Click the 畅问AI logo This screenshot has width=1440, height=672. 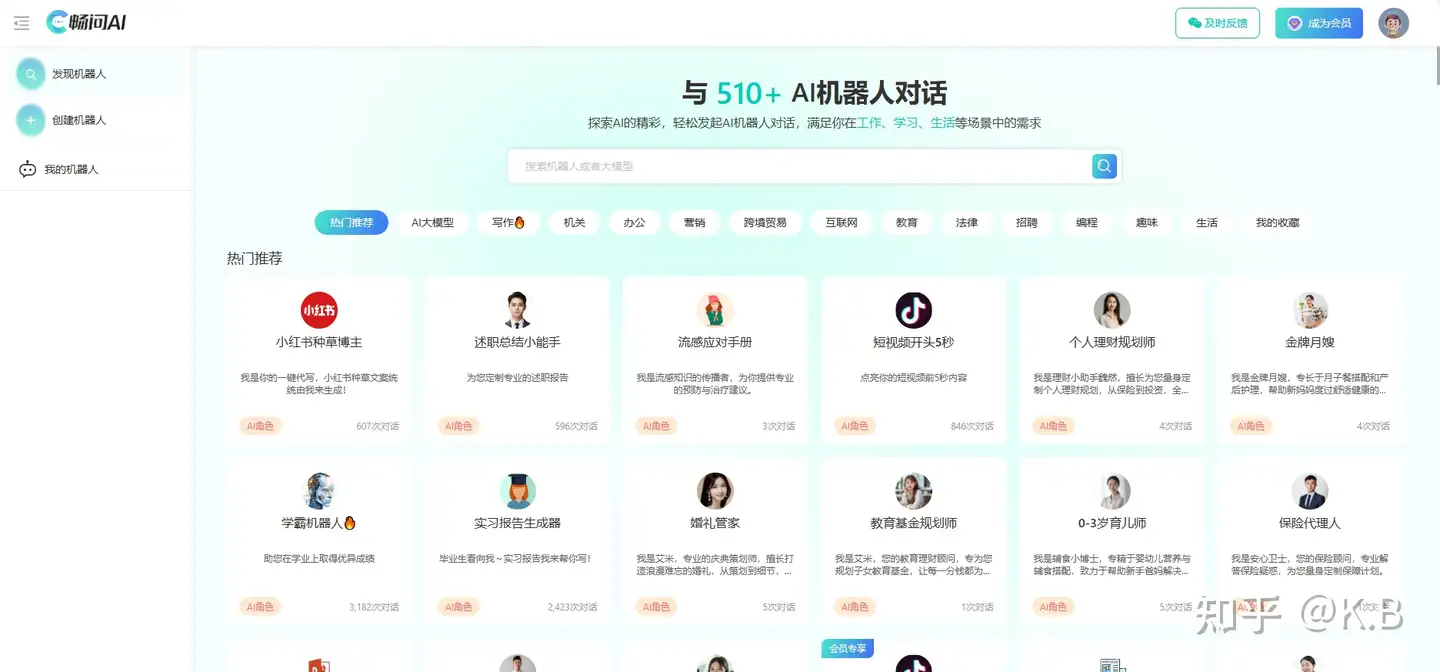click(86, 22)
